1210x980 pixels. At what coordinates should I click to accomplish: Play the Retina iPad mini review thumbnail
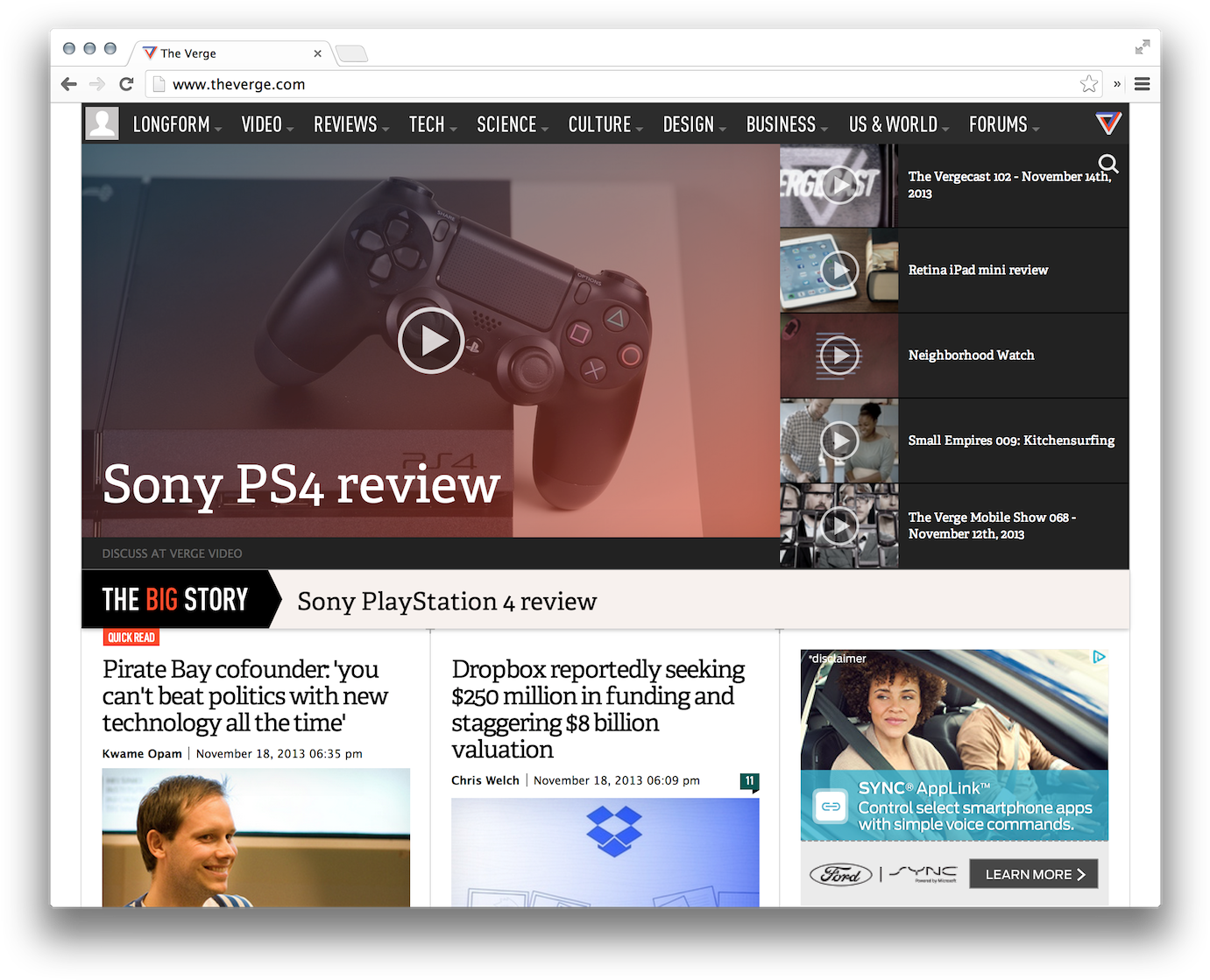(839, 271)
